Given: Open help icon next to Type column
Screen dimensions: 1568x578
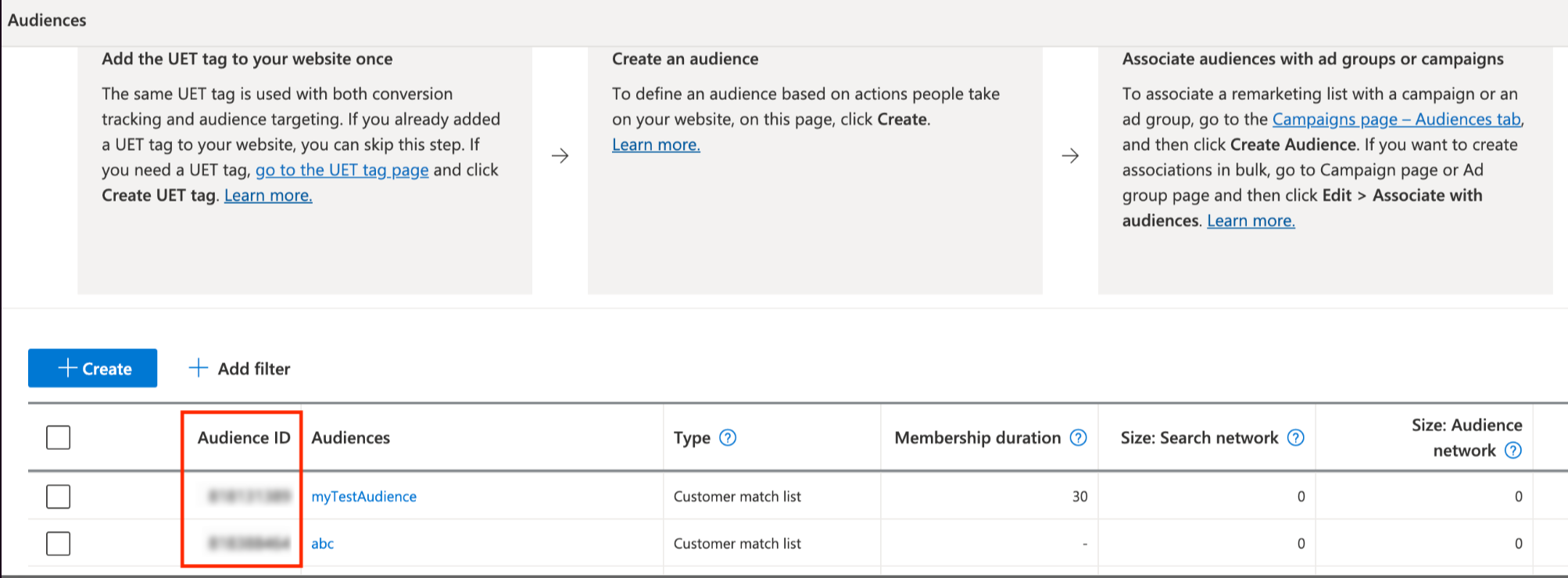Looking at the screenshot, I should (728, 437).
